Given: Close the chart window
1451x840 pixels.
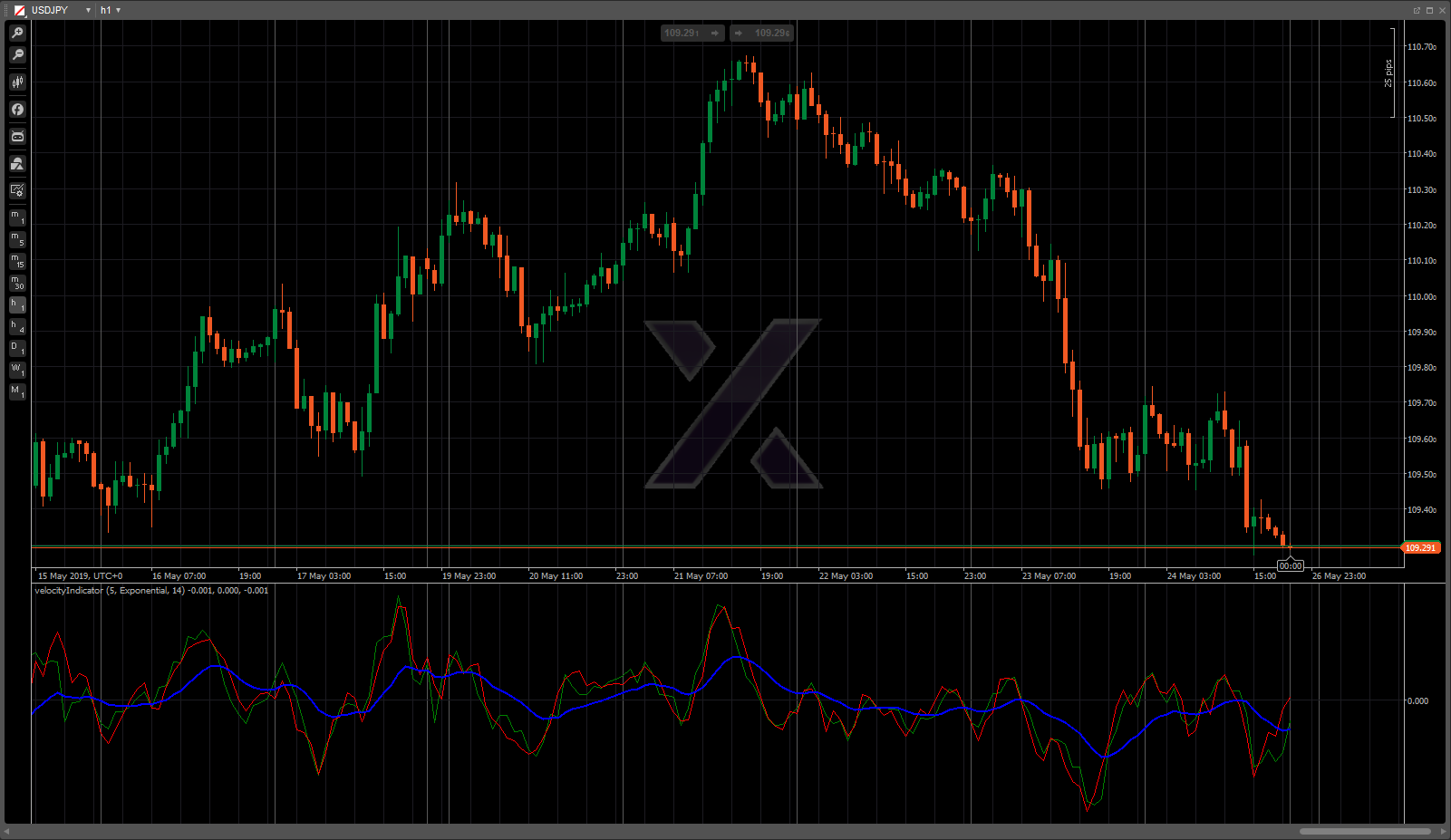Looking at the screenshot, I should click(1442, 10).
